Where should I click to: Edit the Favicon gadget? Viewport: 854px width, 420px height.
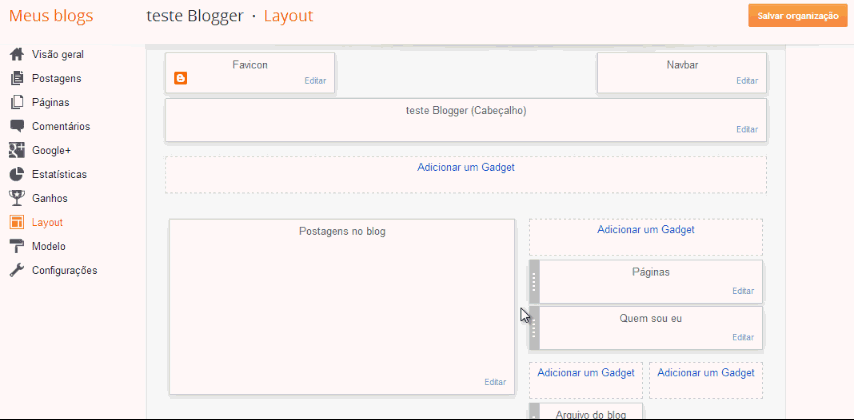click(x=315, y=81)
